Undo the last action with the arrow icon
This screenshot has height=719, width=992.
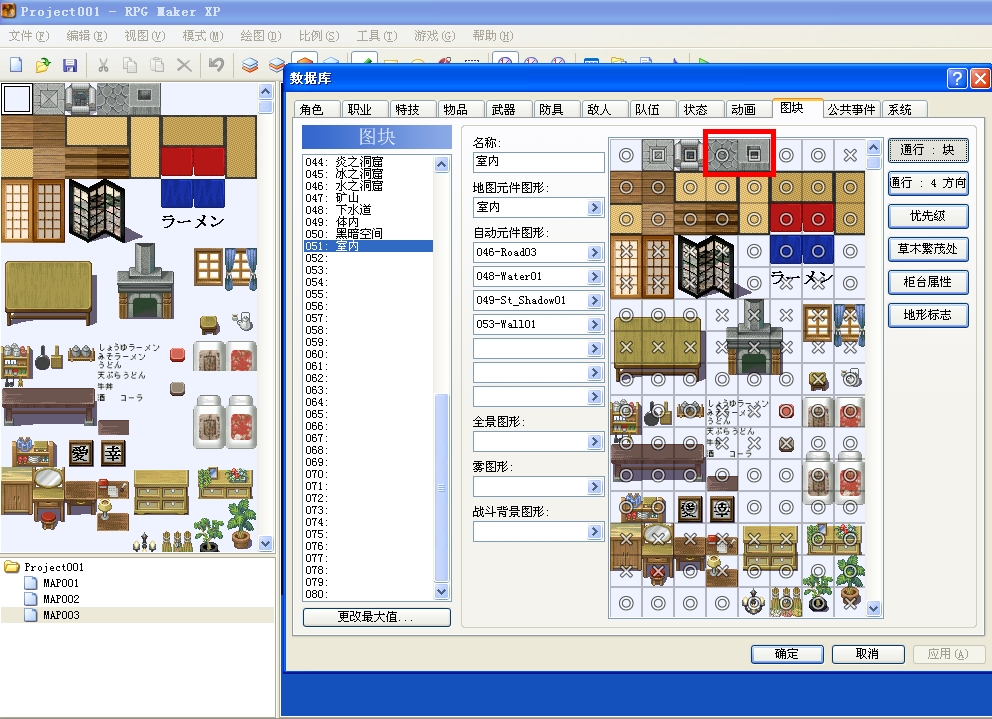pos(216,65)
